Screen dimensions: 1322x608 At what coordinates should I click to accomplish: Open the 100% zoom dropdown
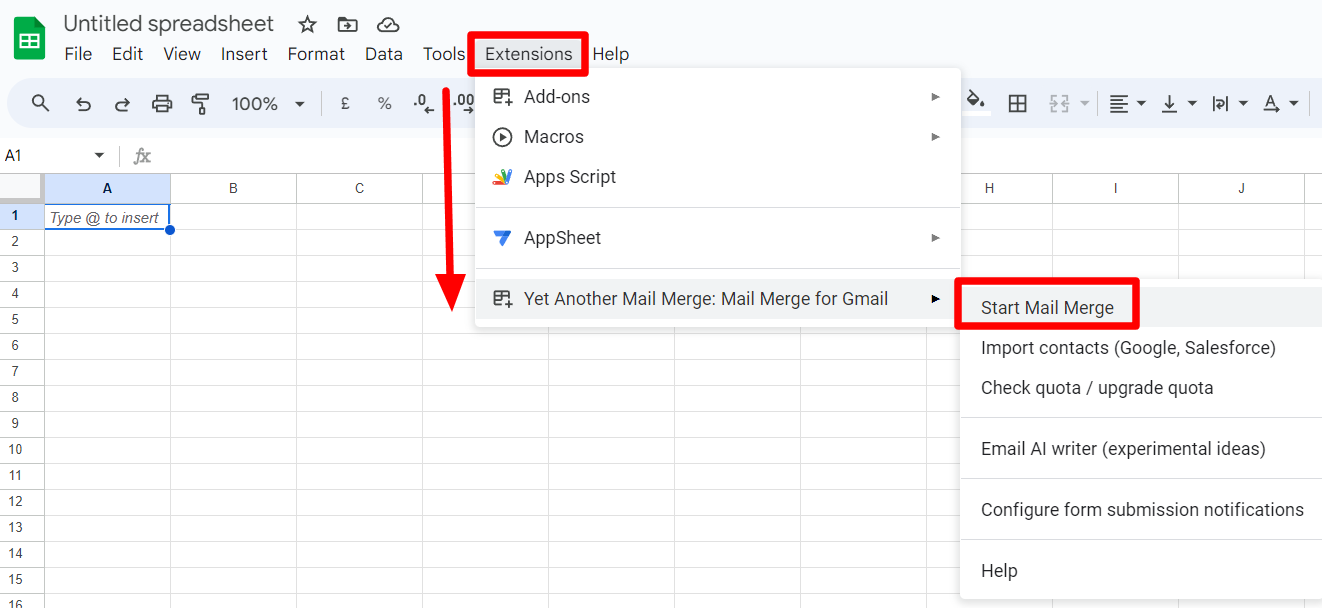(268, 103)
